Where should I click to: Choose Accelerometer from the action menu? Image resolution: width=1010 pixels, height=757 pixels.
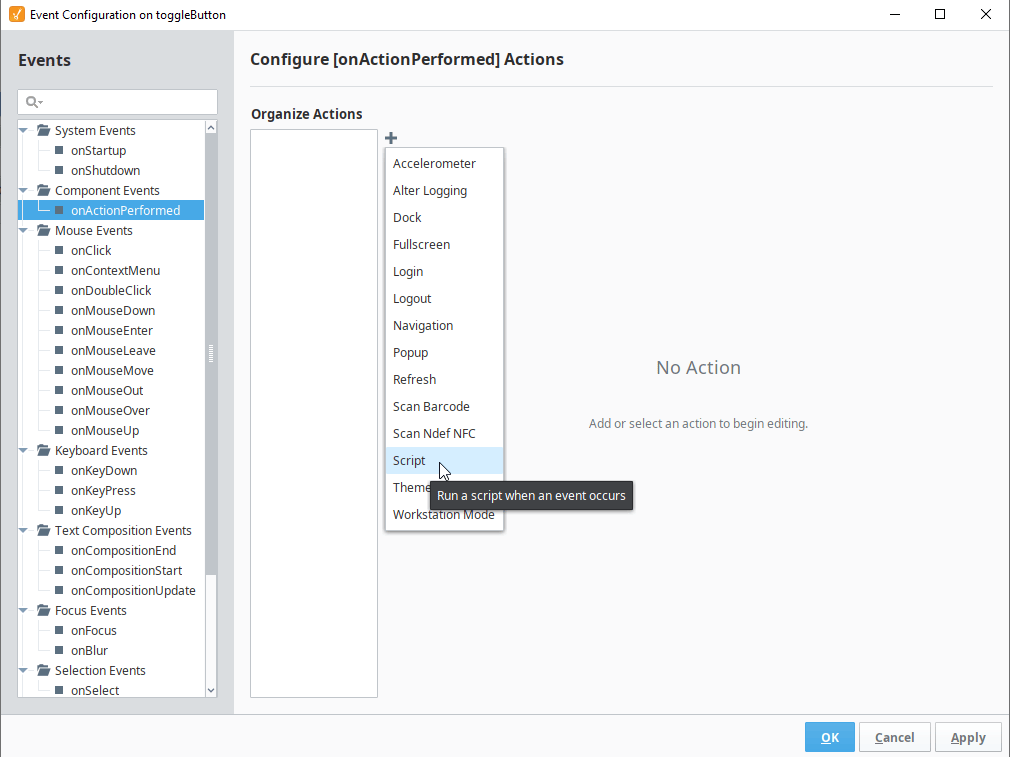pyautogui.click(x=444, y=164)
